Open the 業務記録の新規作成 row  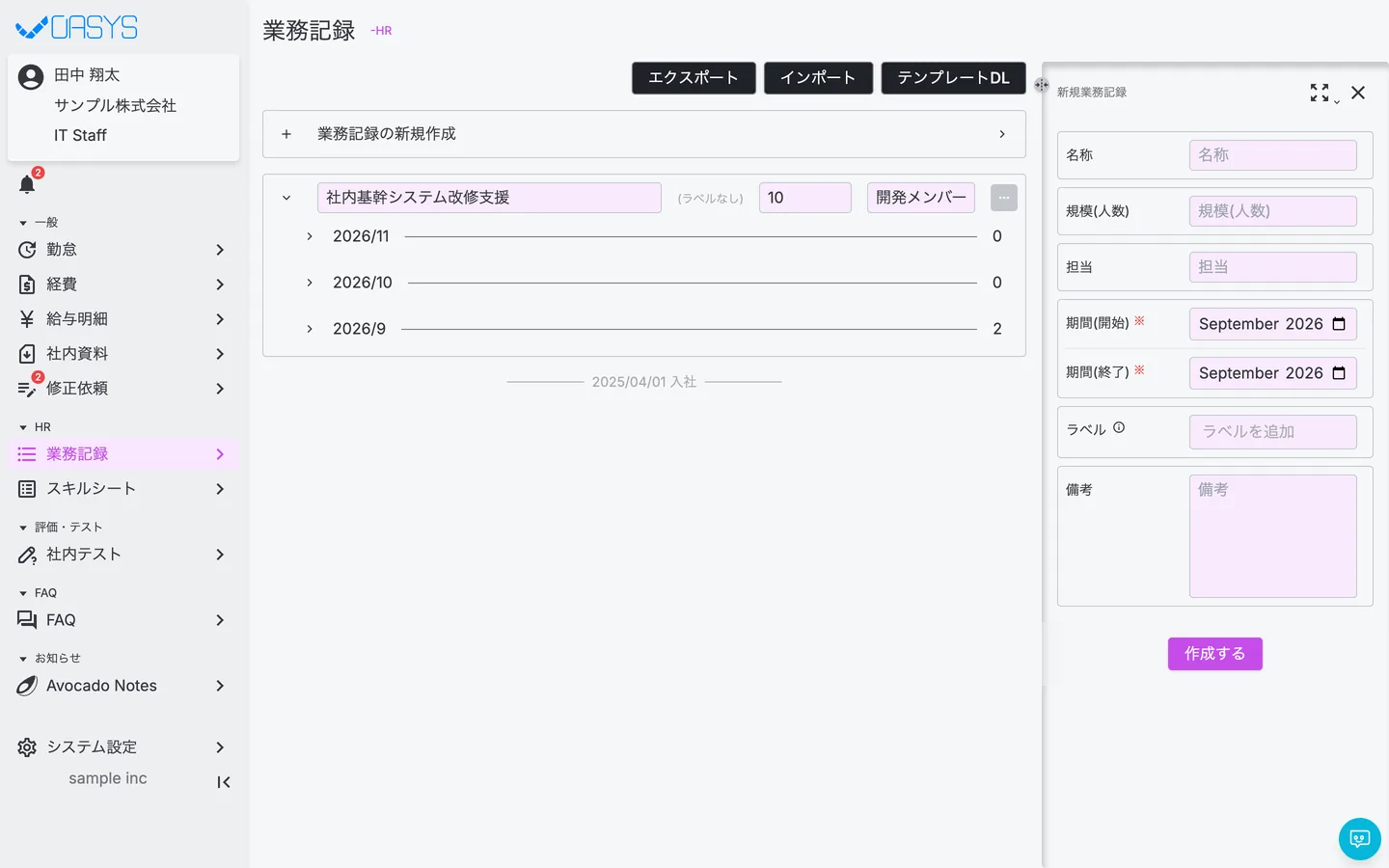[644, 134]
